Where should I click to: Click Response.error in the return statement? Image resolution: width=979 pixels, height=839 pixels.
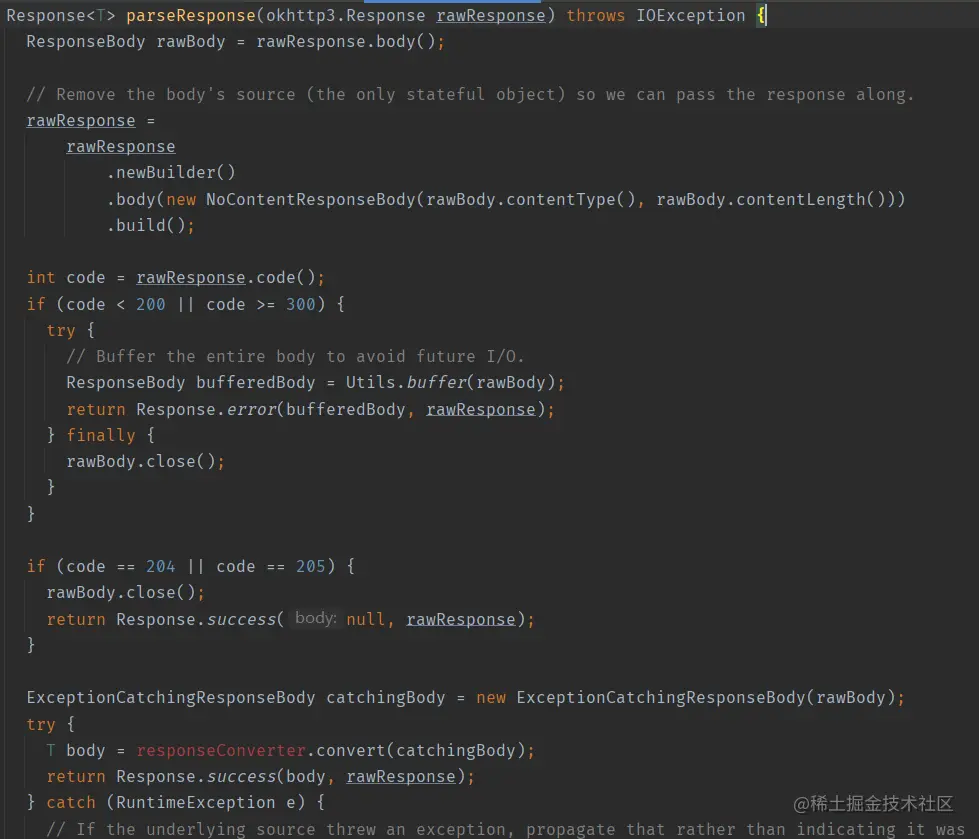pos(206,410)
